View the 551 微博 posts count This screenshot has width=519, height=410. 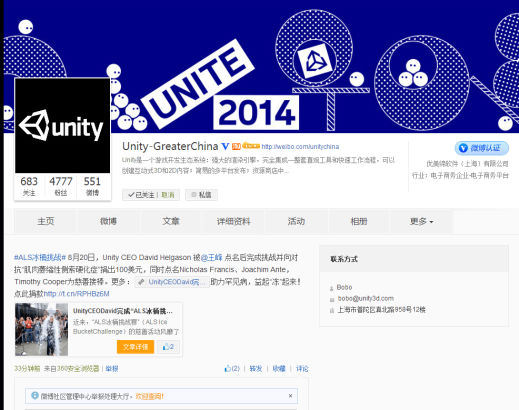tap(92, 186)
